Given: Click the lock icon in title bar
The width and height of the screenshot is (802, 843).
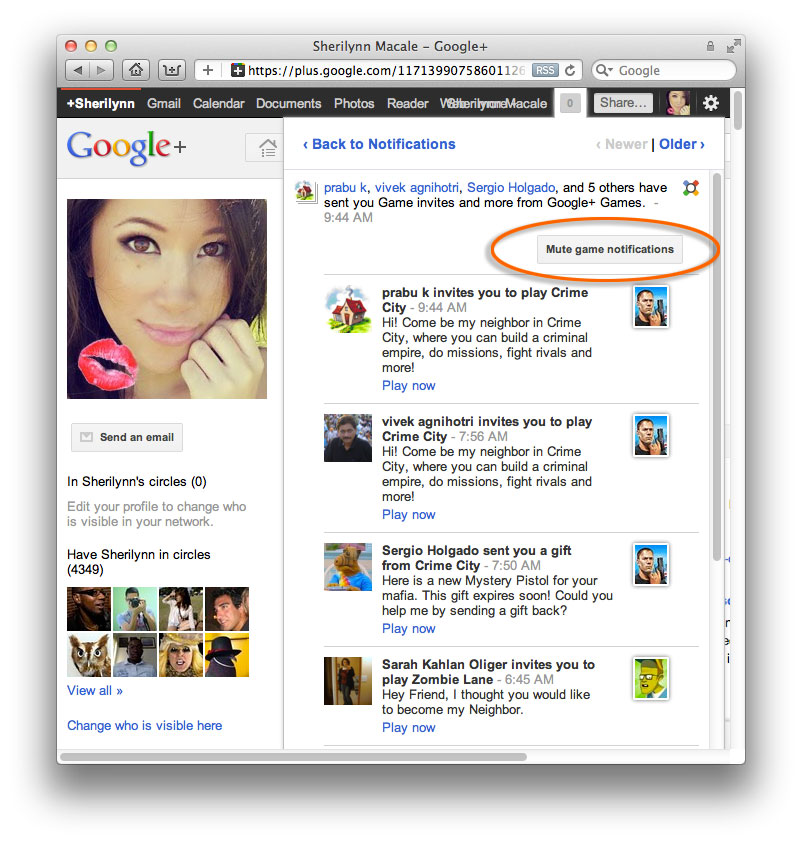Looking at the screenshot, I should (x=710, y=46).
